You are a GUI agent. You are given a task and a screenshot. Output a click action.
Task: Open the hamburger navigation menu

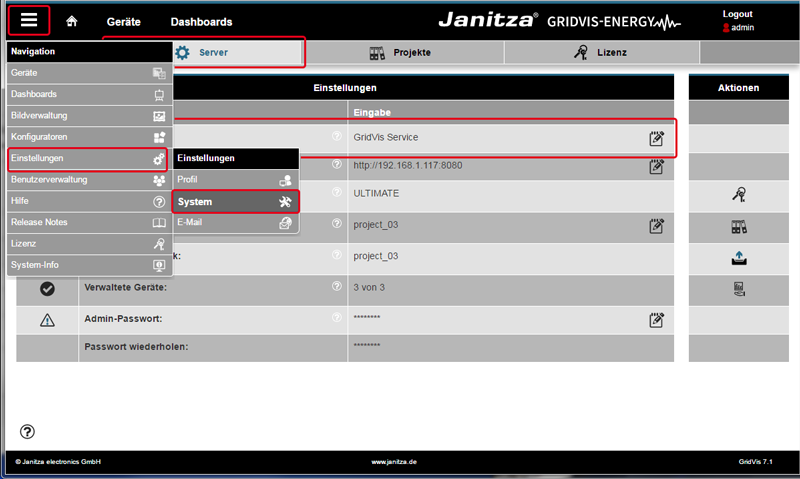tap(28, 20)
